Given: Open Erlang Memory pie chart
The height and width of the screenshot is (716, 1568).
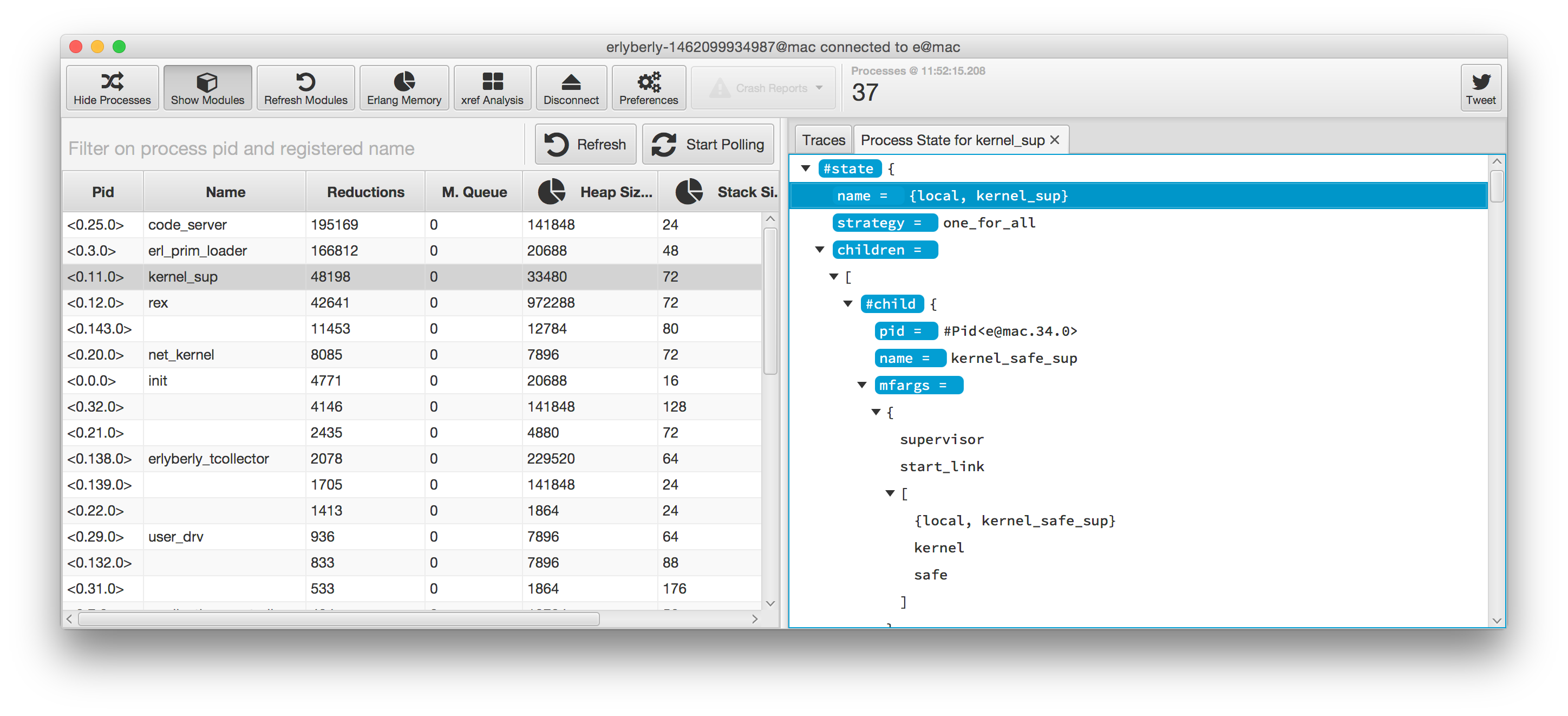Looking at the screenshot, I should click(403, 81).
